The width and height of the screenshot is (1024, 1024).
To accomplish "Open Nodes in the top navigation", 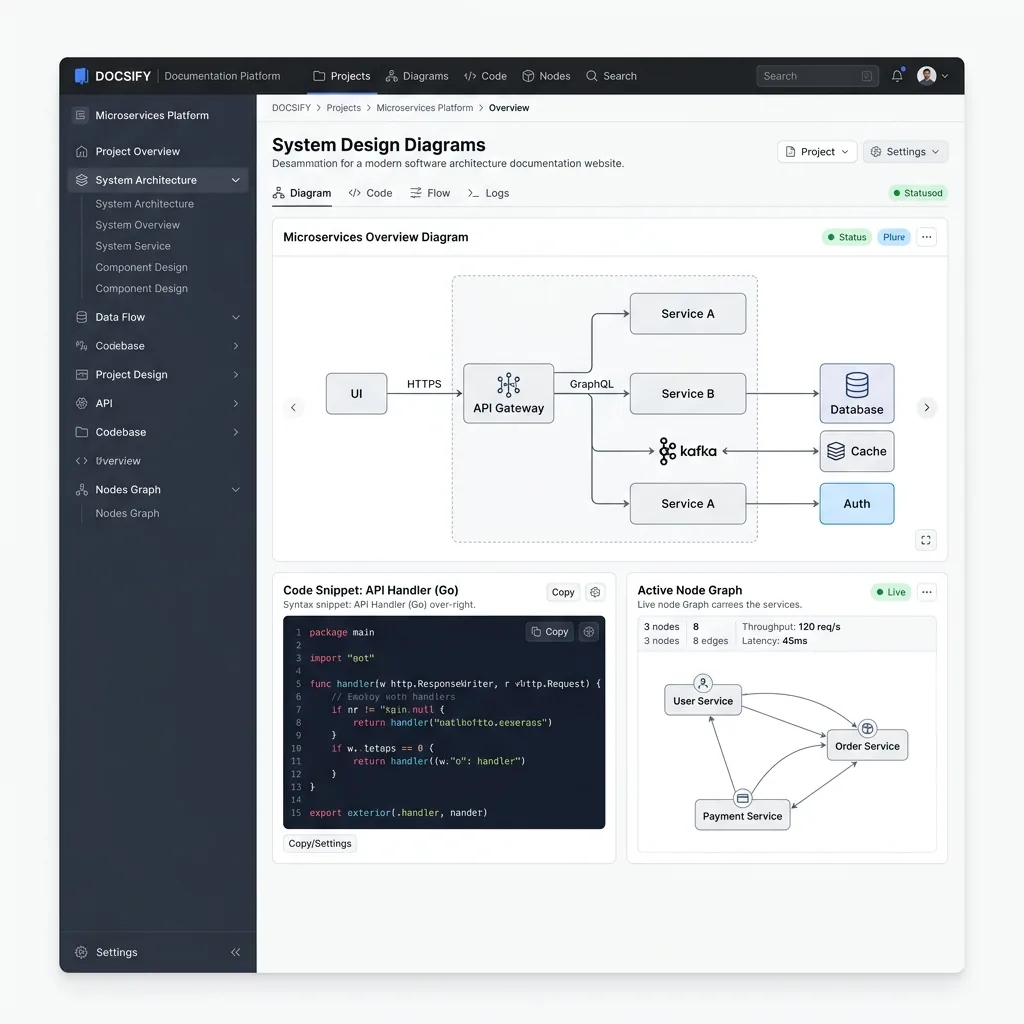I will [x=547, y=76].
